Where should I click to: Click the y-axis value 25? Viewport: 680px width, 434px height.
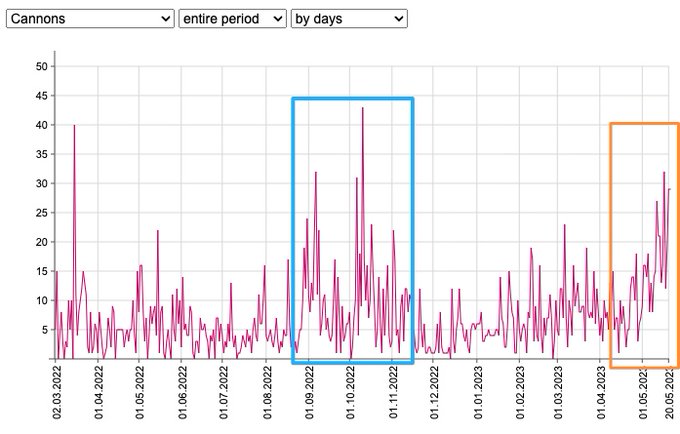pyautogui.click(x=42, y=213)
